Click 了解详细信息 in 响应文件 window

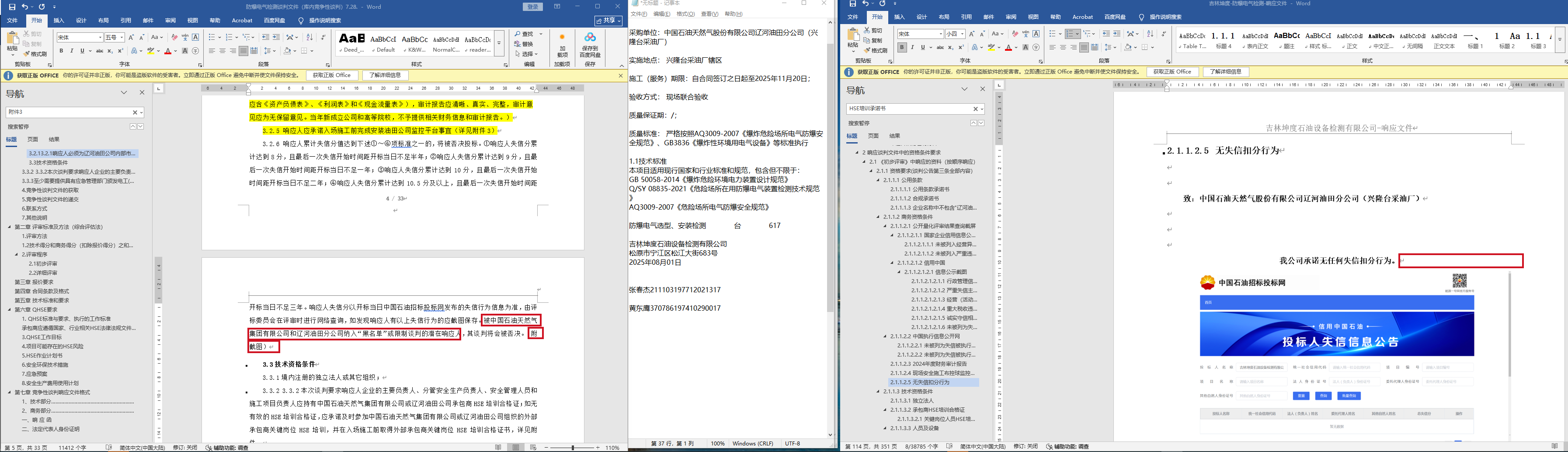(x=1226, y=72)
